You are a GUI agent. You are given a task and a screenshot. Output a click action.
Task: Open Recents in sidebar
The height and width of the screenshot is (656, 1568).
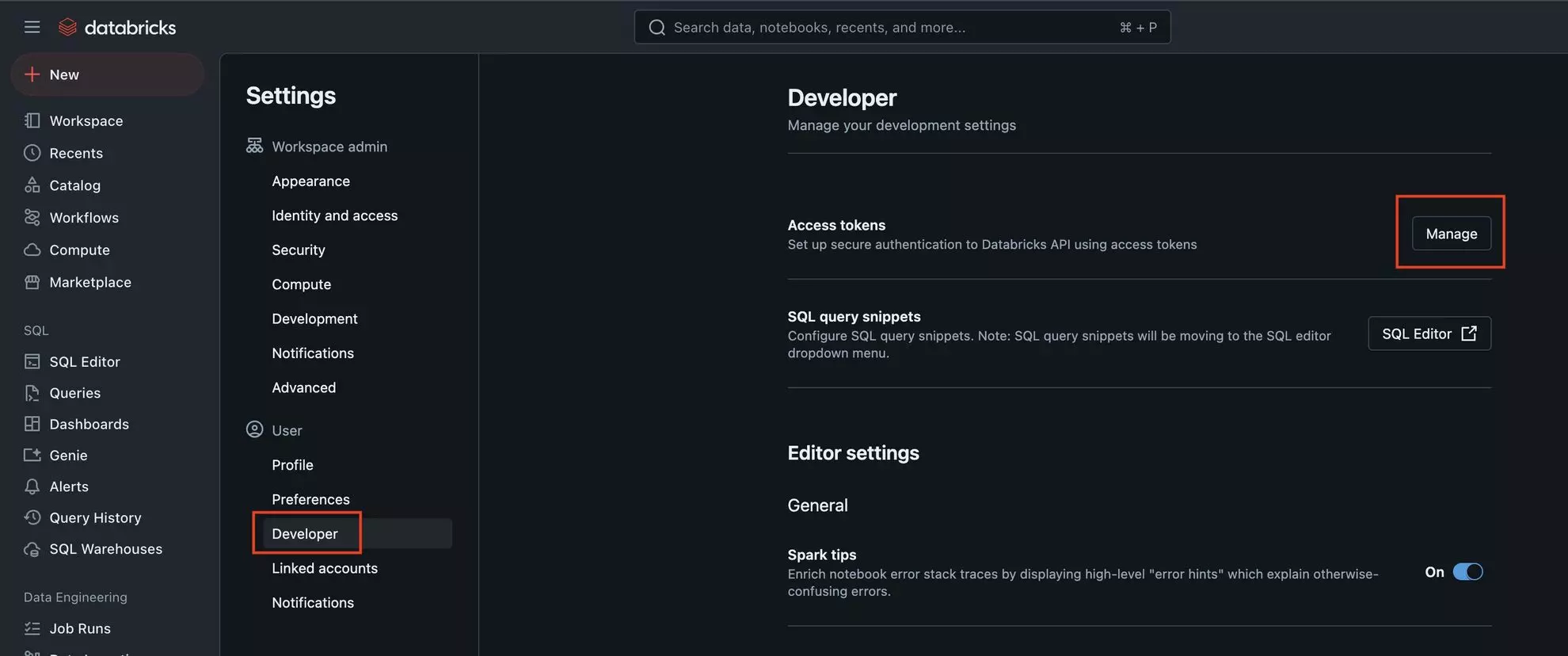tap(76, 153)
